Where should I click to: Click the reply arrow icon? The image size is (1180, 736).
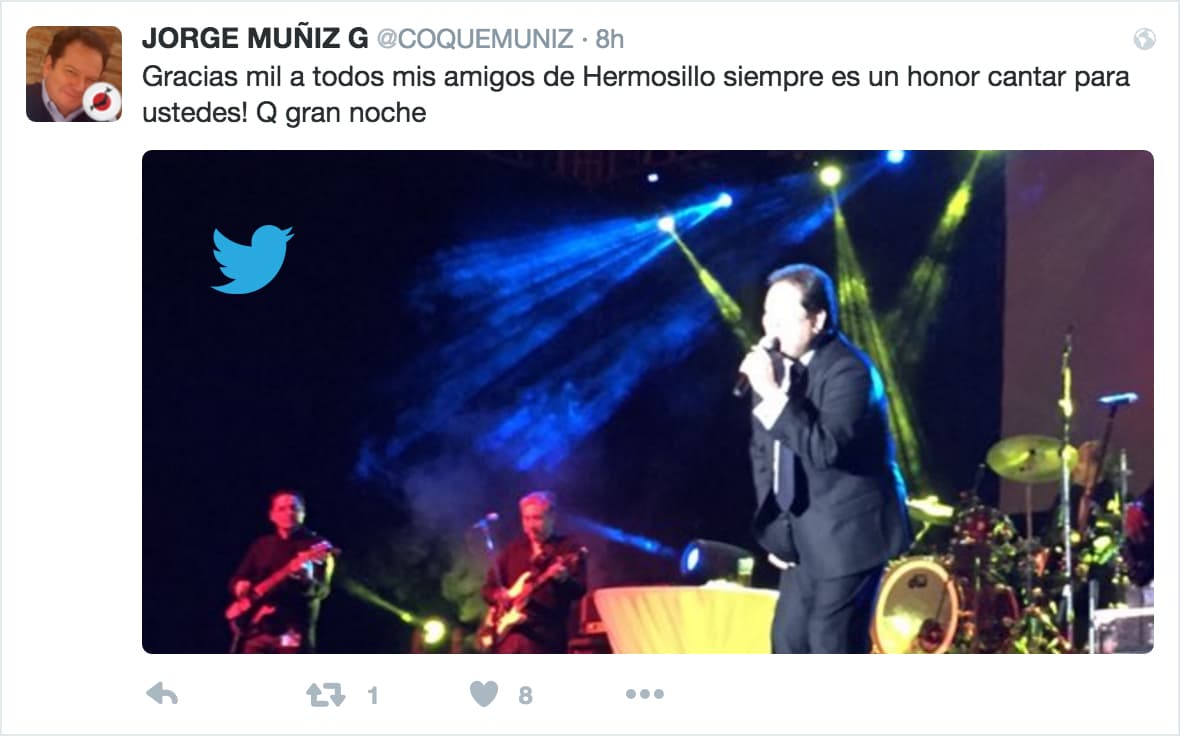tap(162, 694)
